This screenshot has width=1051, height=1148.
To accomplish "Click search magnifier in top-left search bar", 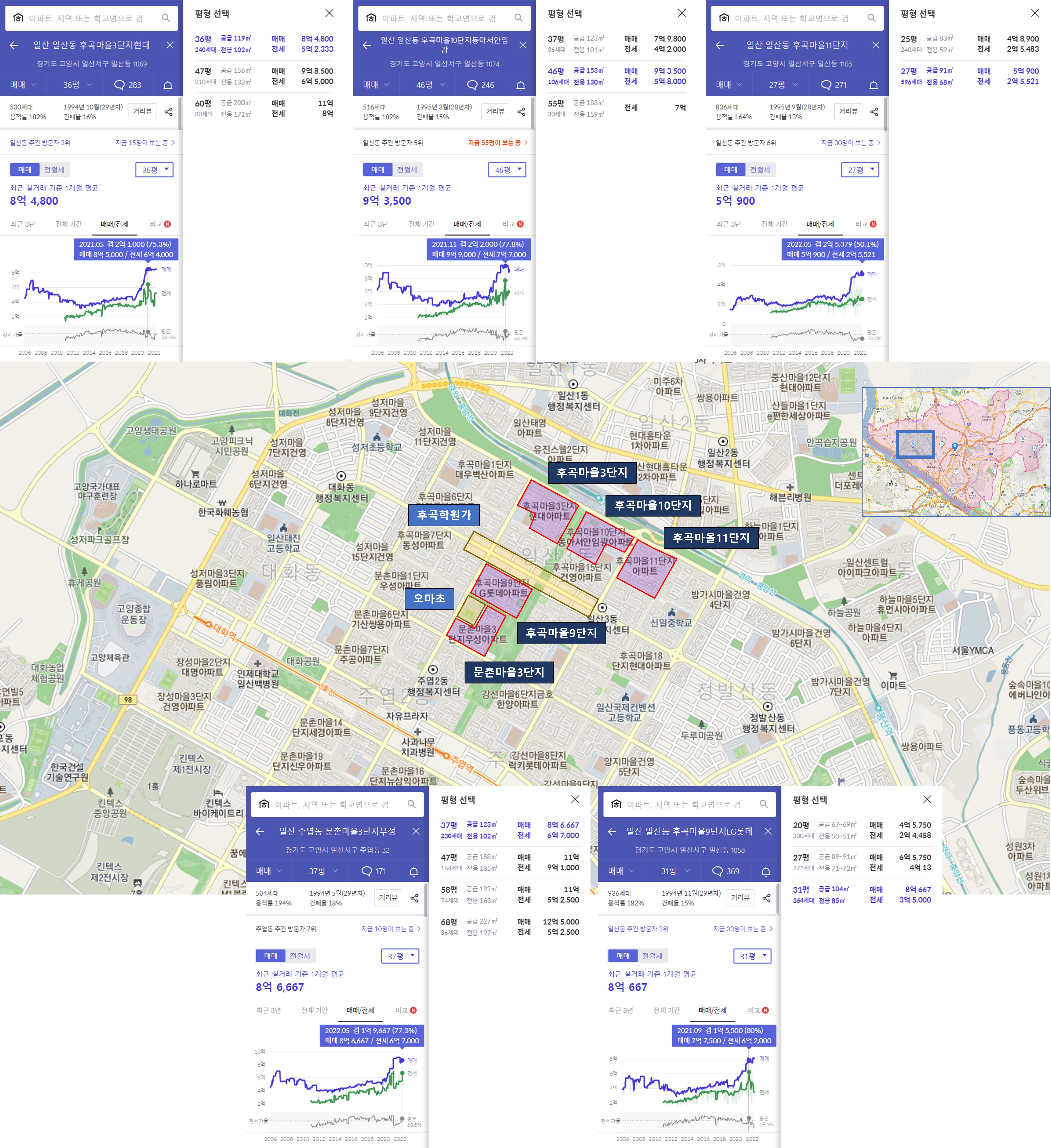I will [166, 18].
